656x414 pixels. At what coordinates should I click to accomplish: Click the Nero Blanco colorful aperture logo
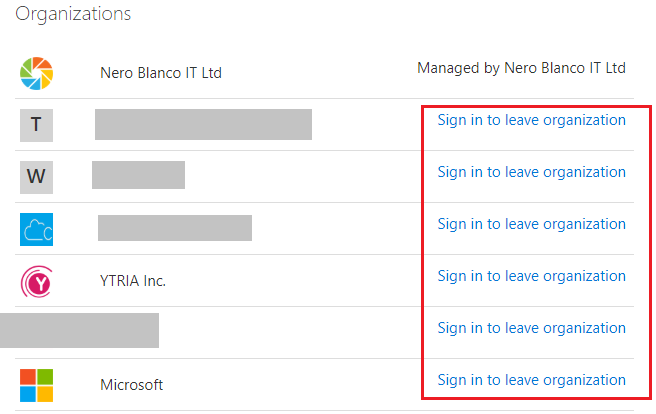36,73
